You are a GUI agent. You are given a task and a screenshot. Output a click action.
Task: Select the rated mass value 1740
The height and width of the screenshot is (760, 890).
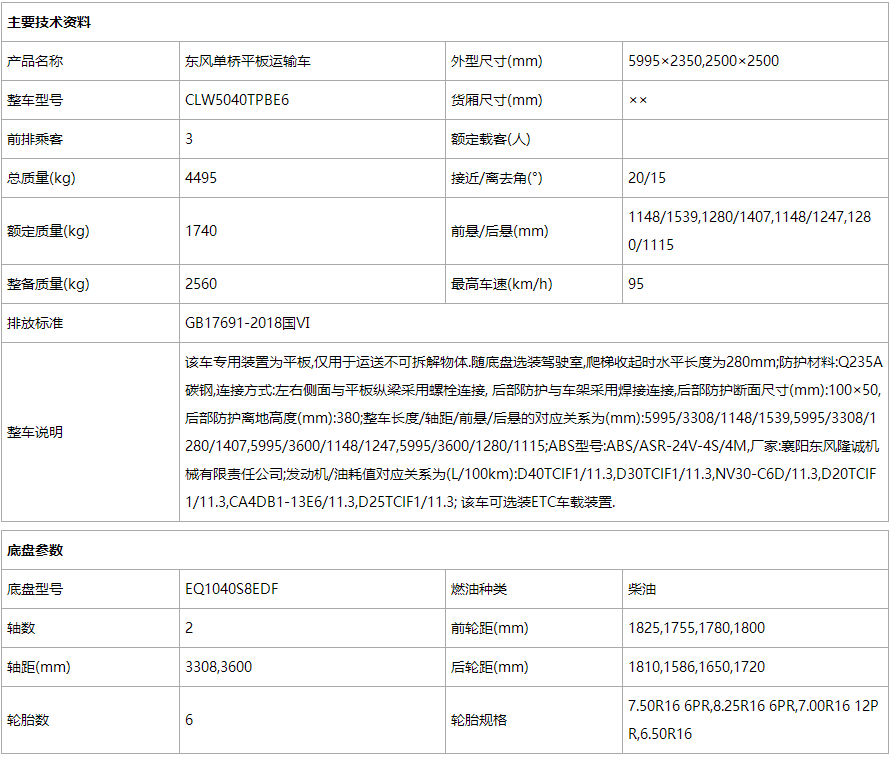tap(201, 231)
